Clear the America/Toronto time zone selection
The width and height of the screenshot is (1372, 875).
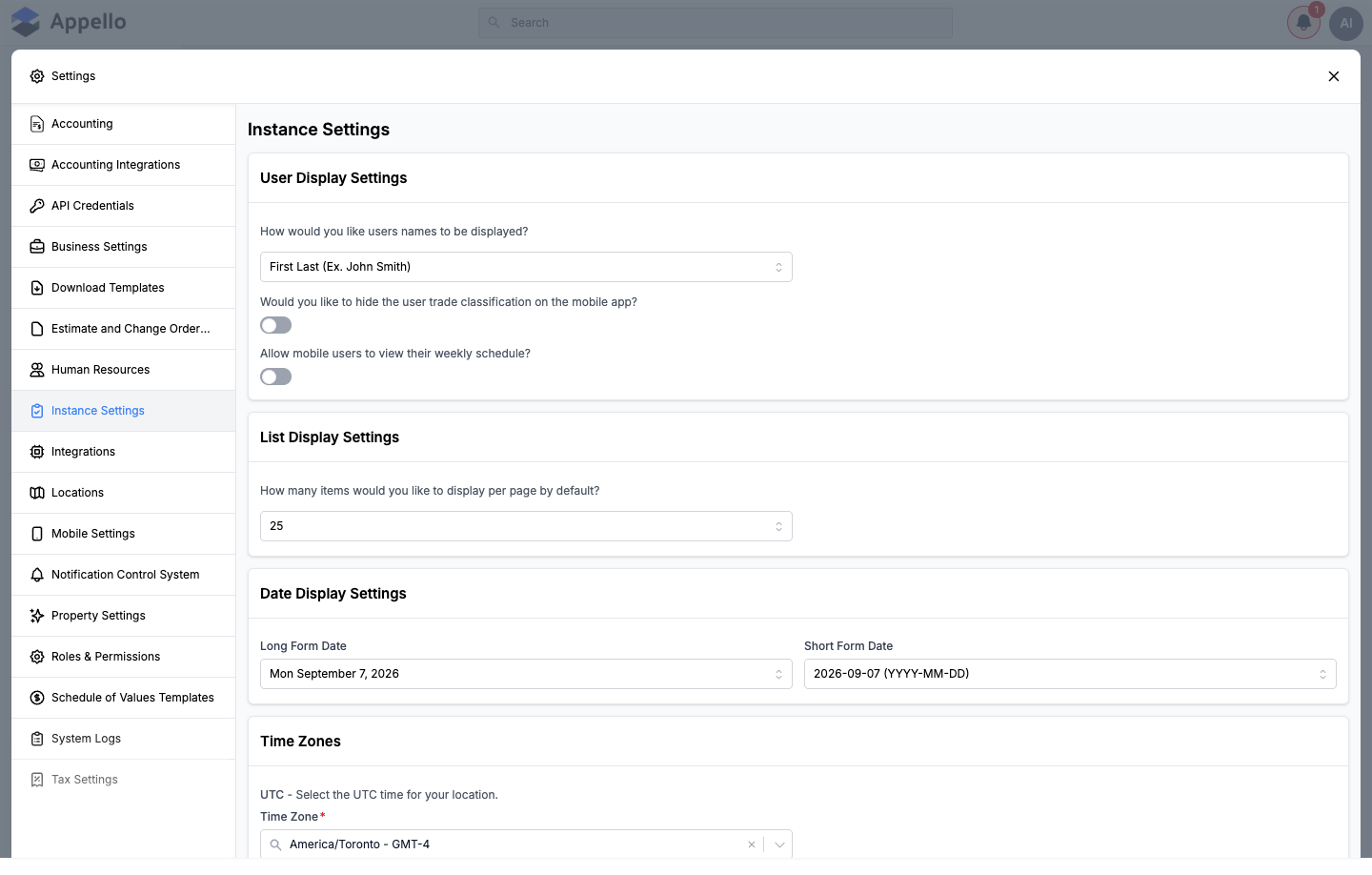tap(752, 844)
